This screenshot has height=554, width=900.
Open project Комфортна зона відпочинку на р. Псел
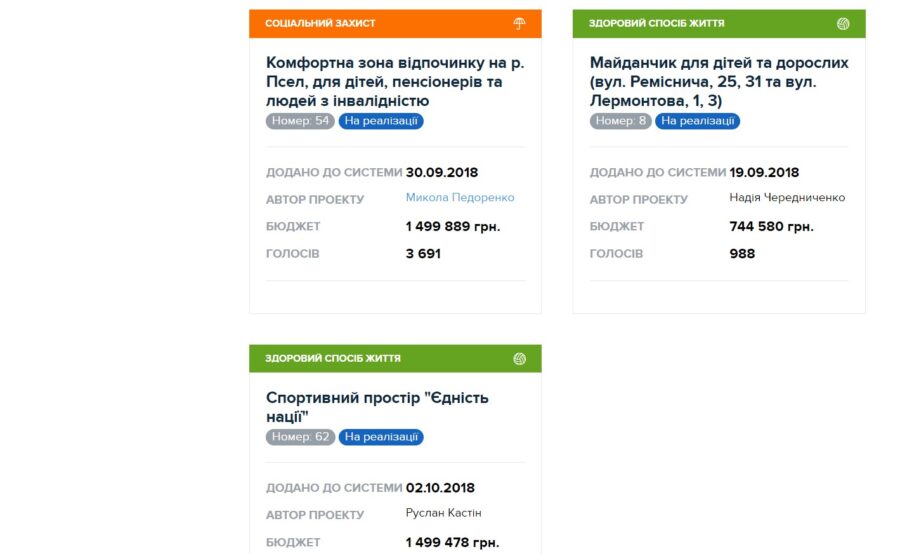pyautogui.click(x=395, y=81)
